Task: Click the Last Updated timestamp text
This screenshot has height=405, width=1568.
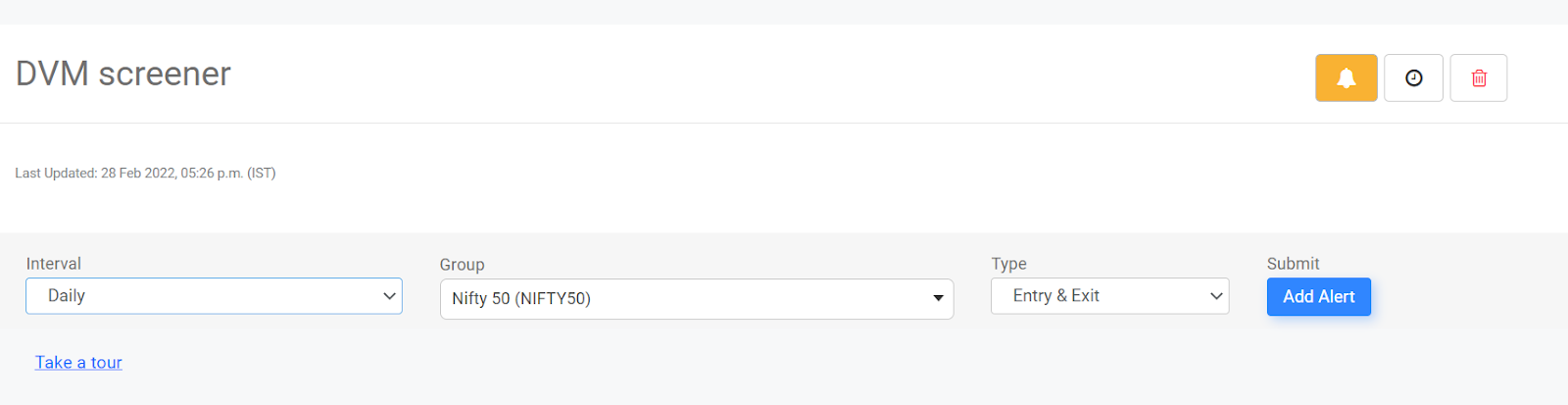Action: pyautogui.click(x=145, y=174)
